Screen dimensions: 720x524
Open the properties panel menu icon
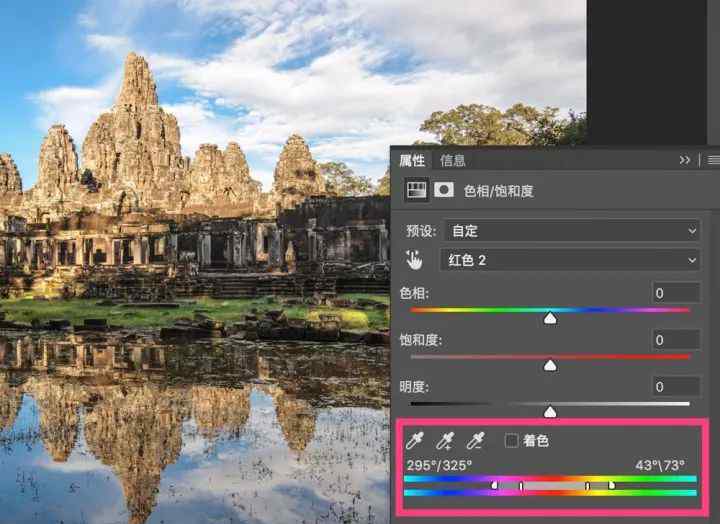(714, 160)
